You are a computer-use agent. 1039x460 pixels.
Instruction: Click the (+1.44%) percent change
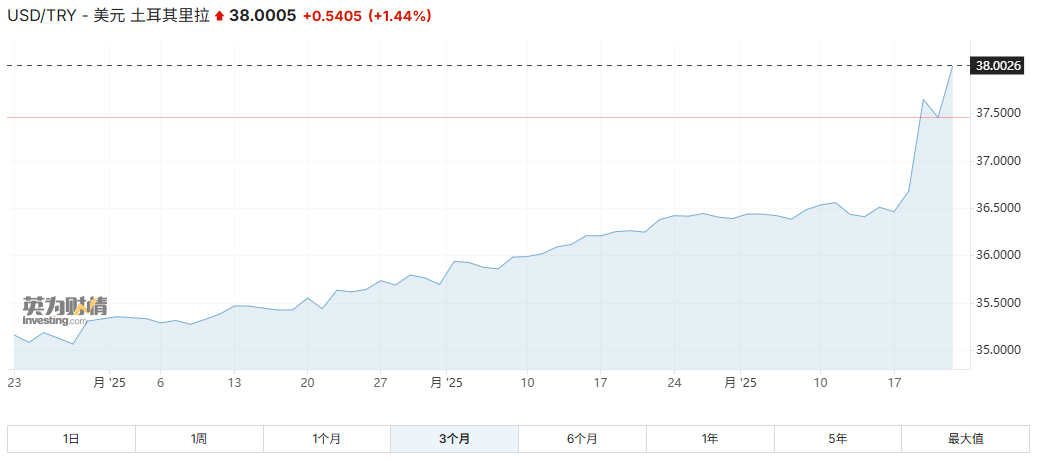click(x=400, y=17)
